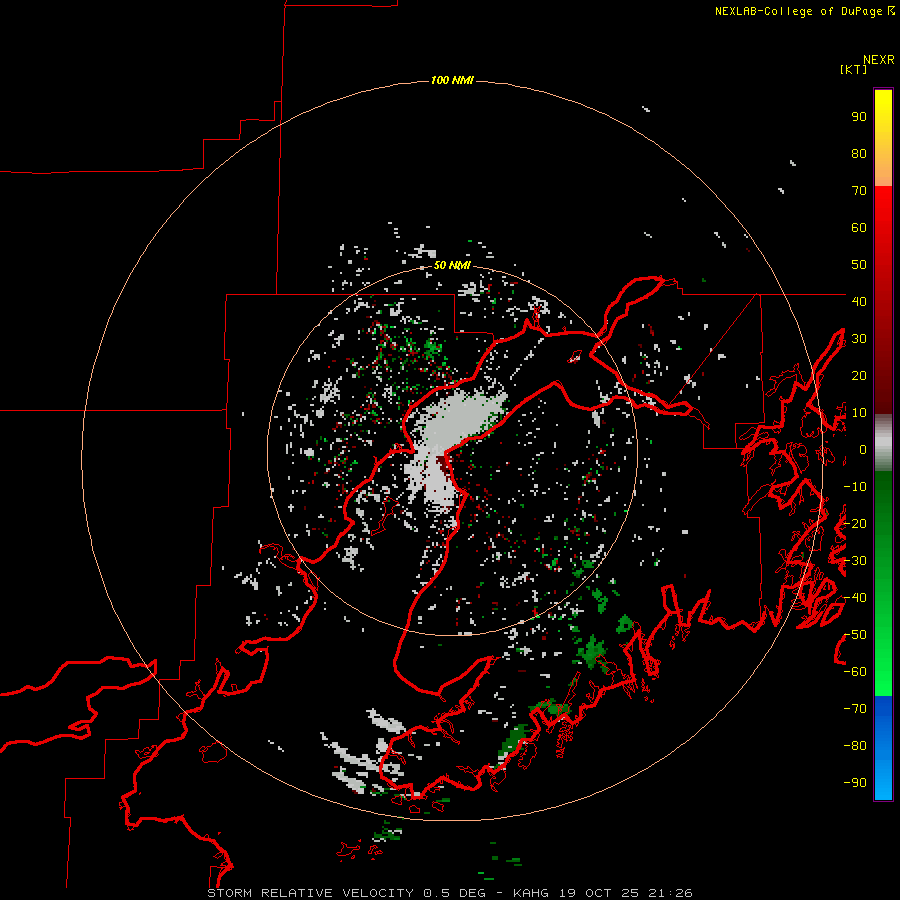The width and height of the screenshot is (900, 900).
Task: Click the NEXR label above the color scale
Action: pos(878,60)
